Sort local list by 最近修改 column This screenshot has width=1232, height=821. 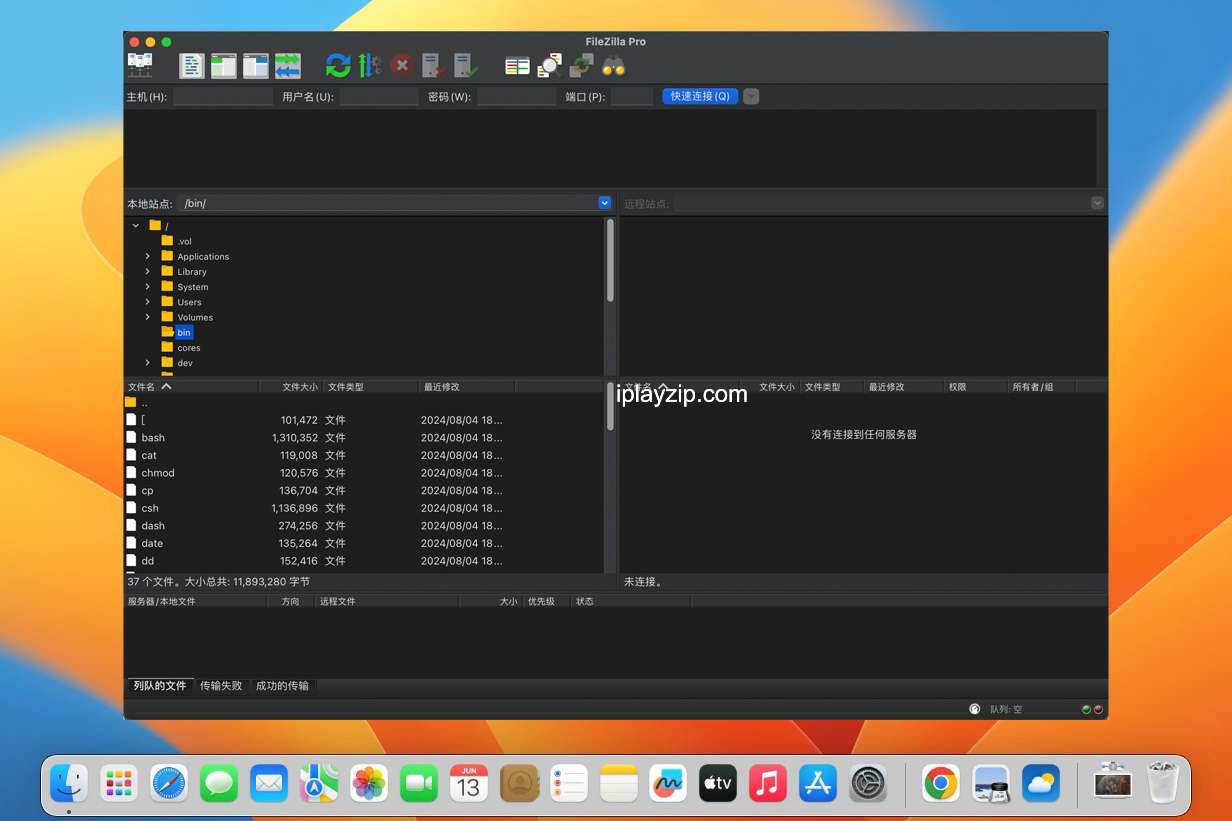click(466, 387)
